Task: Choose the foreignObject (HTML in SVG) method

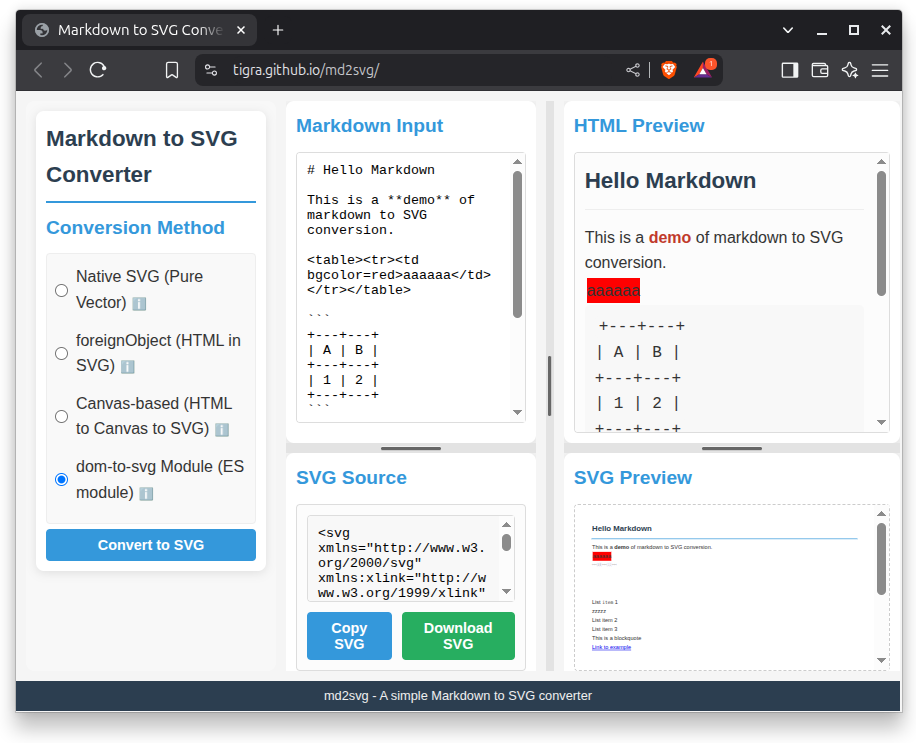Action: [62, 354]
